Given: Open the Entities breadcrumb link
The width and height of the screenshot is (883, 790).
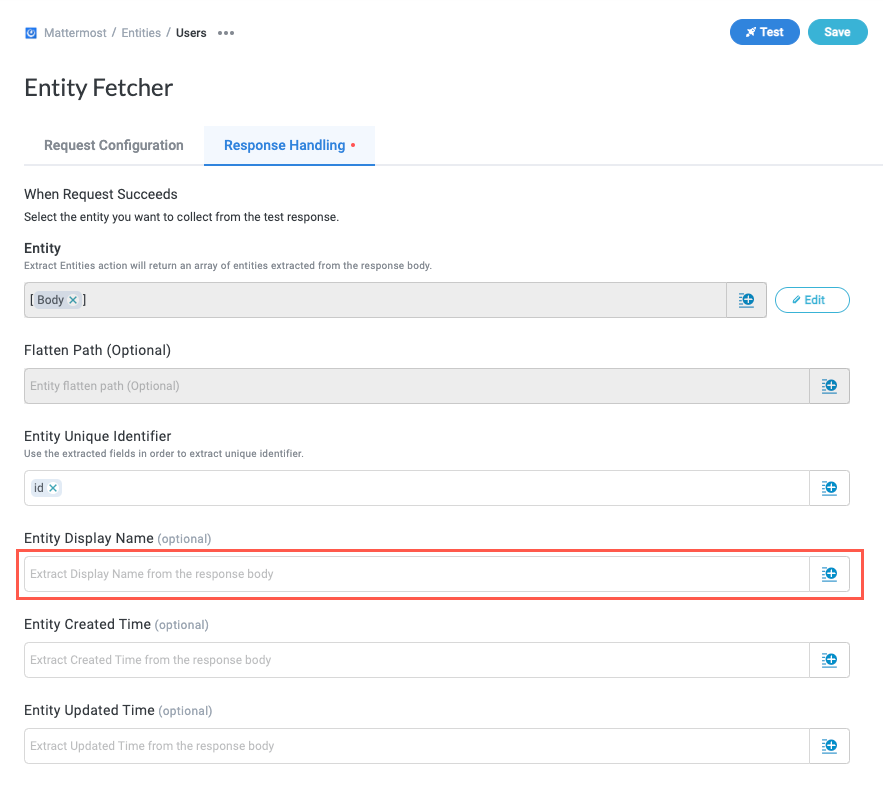Looking at the screenshot, I should (140, 32).
